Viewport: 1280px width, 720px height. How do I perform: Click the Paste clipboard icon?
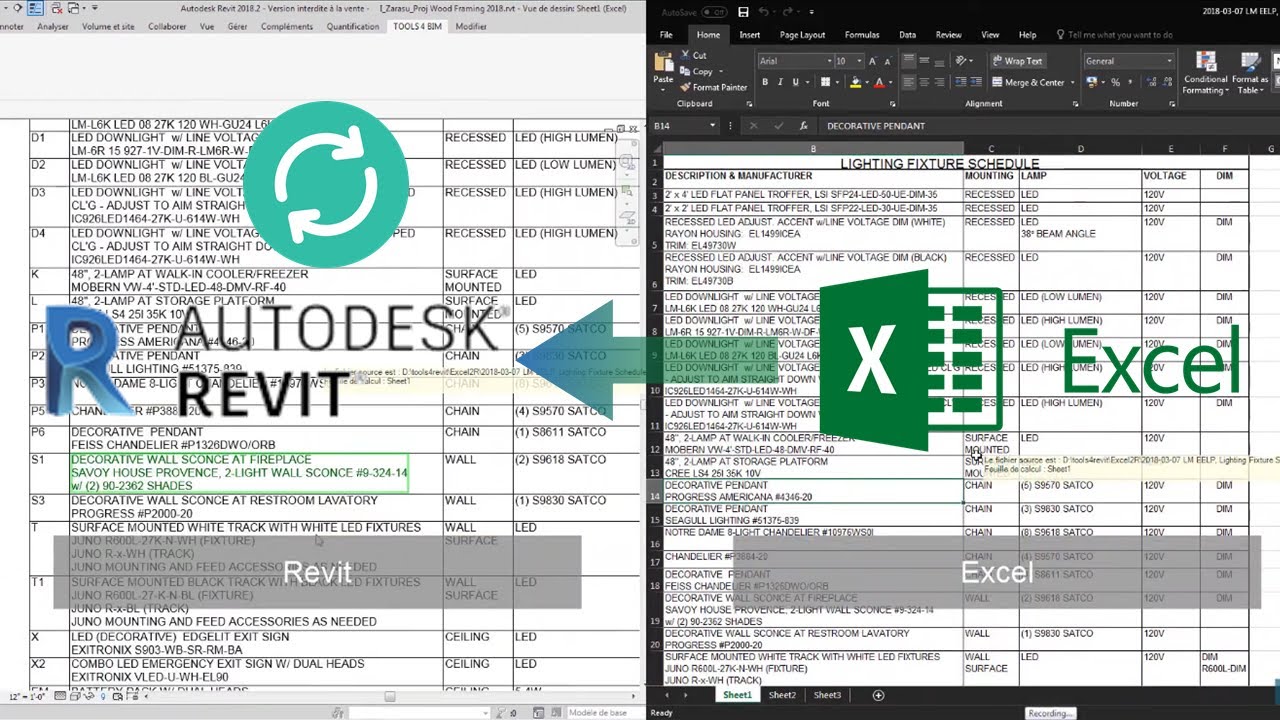(663, 62)
